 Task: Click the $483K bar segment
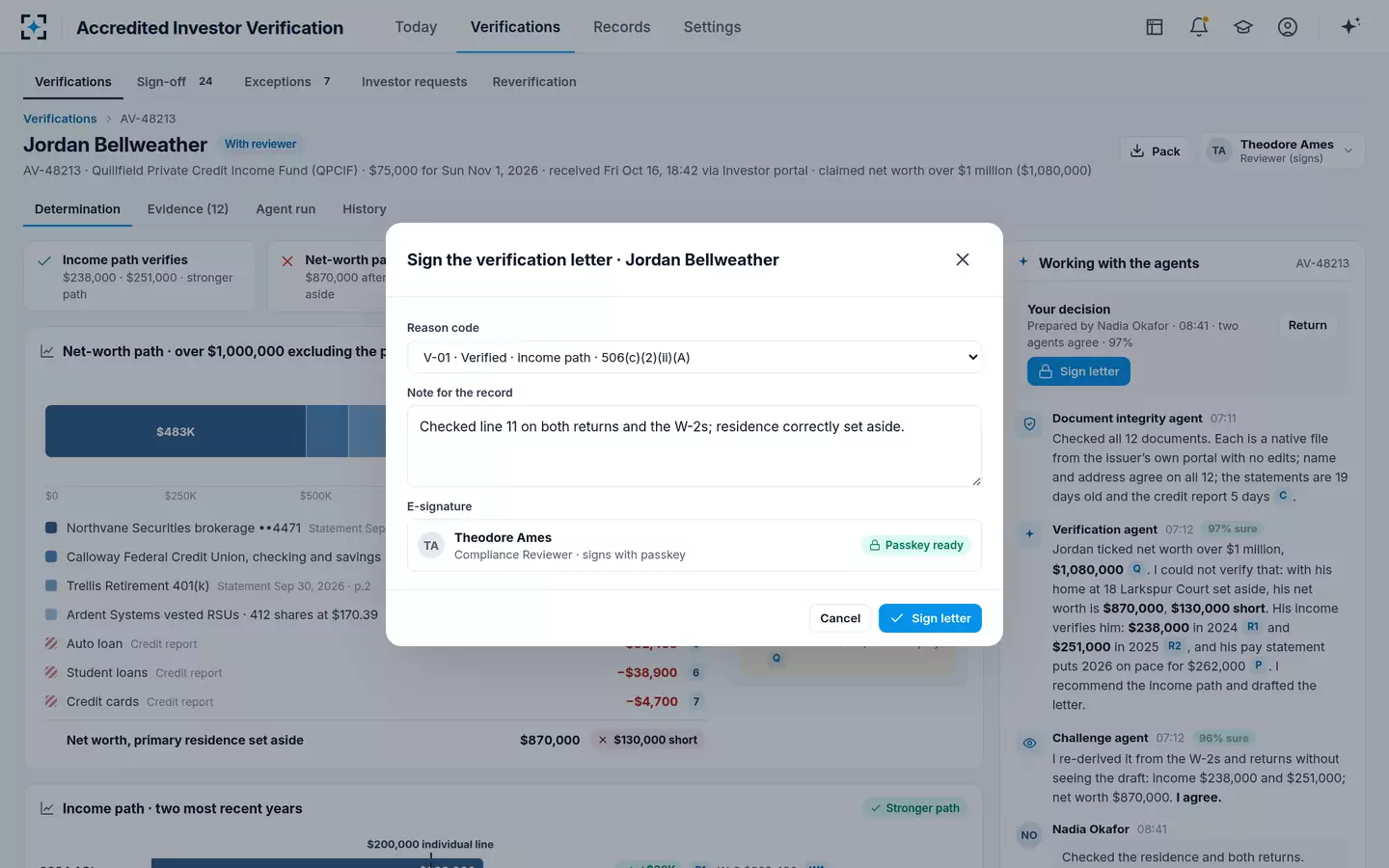[176, 431]
